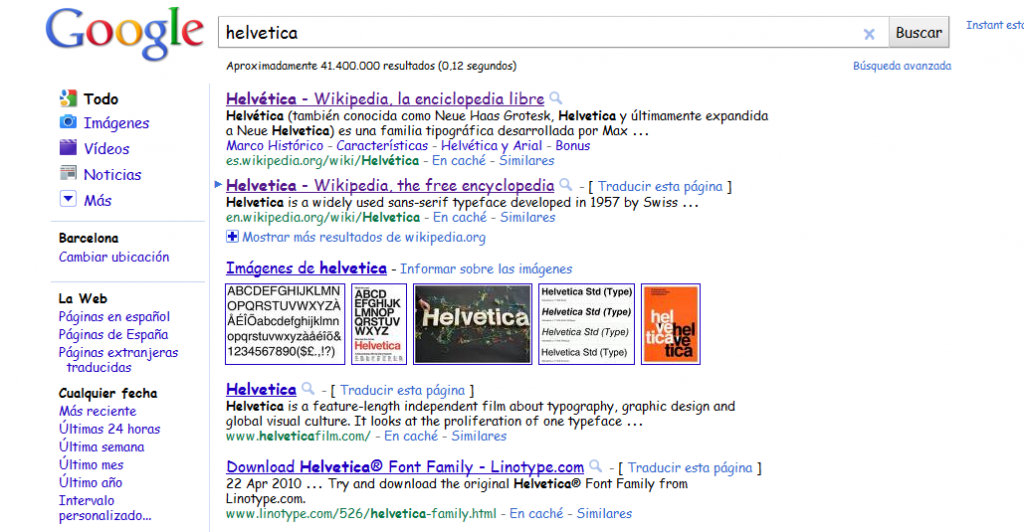This screenshot has width=1024, height=532.
Task: Open En caché for linotype.com result
Action: [536, 514]
